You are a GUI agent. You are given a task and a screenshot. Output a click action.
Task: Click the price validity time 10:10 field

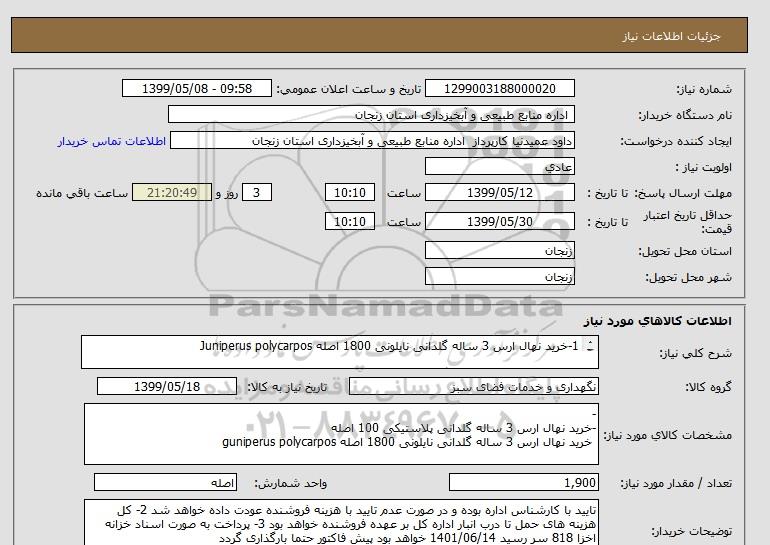point(350,221)
